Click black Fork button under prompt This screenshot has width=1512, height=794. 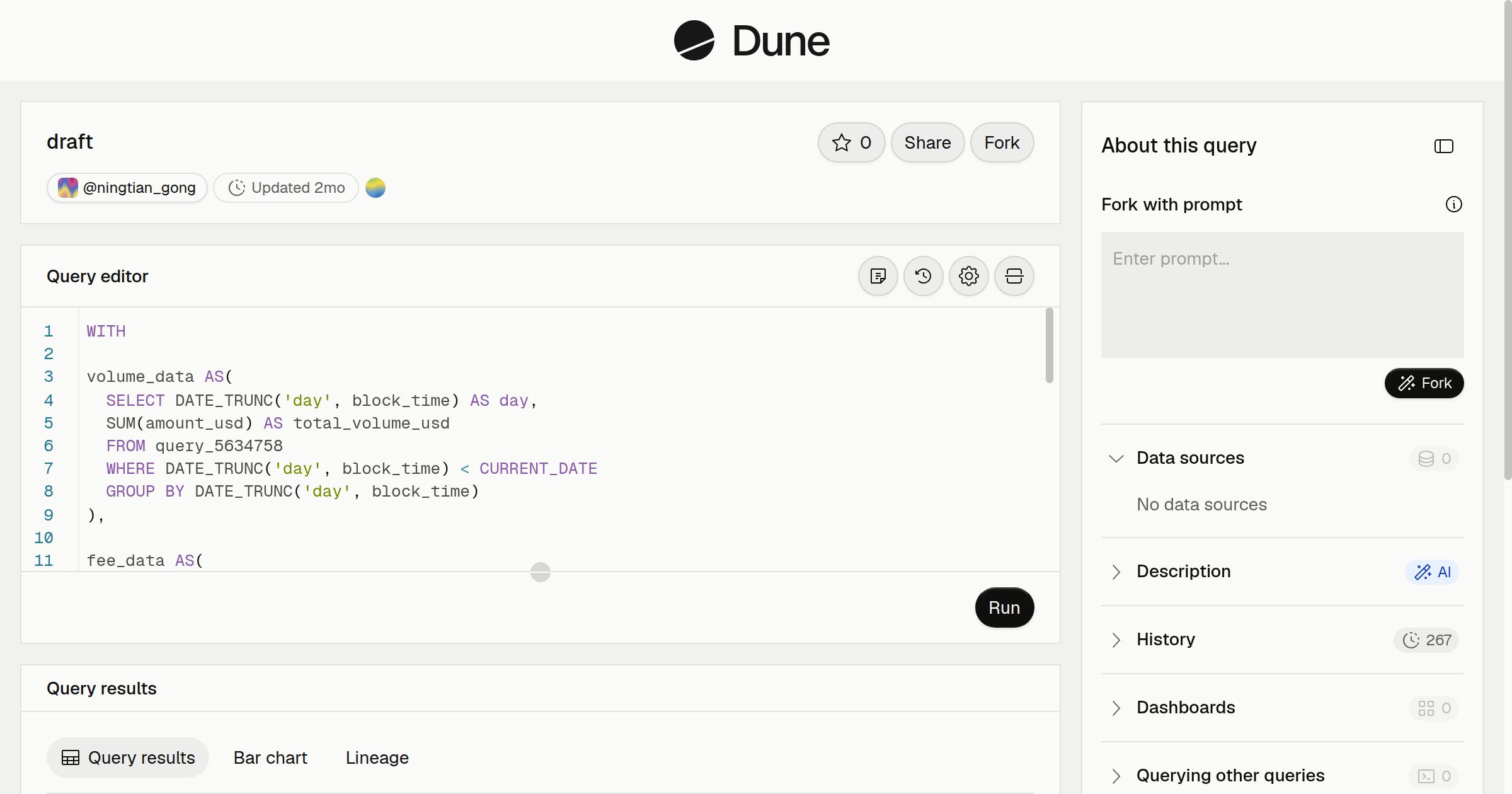pos(1424,383)
